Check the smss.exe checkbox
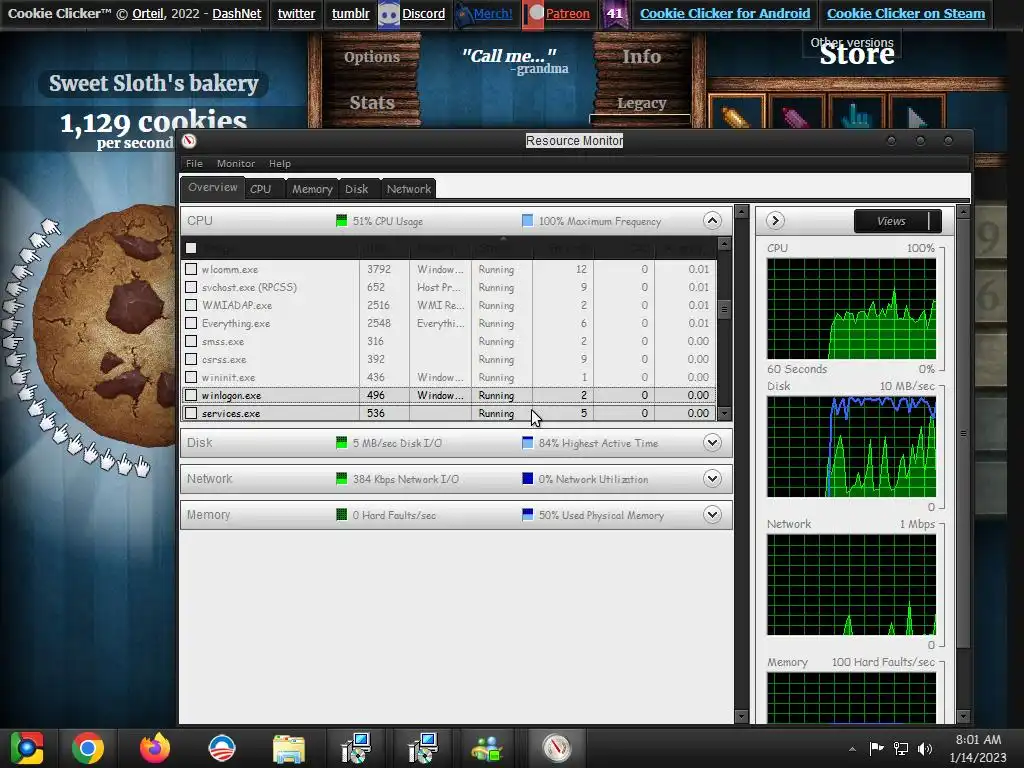Viewport: 1024px width, 768px height. click(x=191, y=341)
